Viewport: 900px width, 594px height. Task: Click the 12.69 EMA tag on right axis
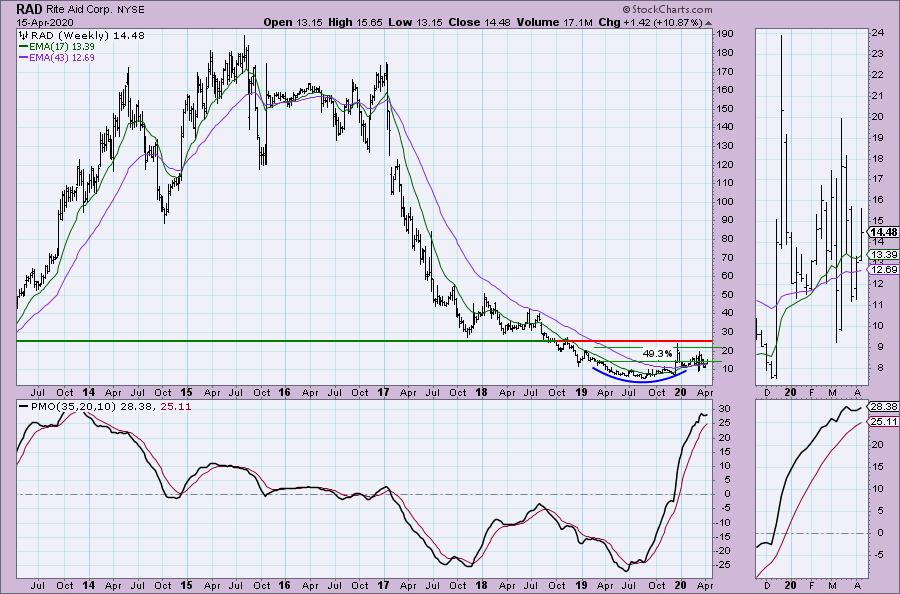883,269
